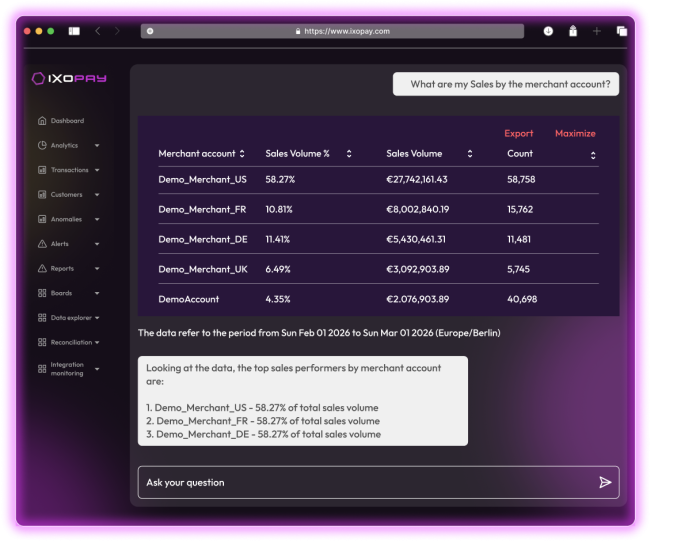This screenshot has width=700, height=542.
Task: Sort by Merchant account column
Action: tap(242, 154)
